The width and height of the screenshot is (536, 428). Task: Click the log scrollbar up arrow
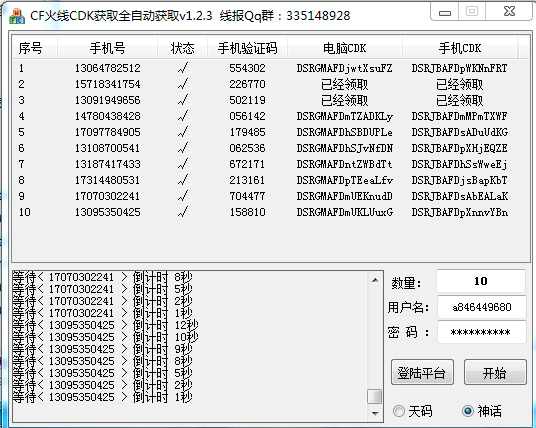pos(375,280)
